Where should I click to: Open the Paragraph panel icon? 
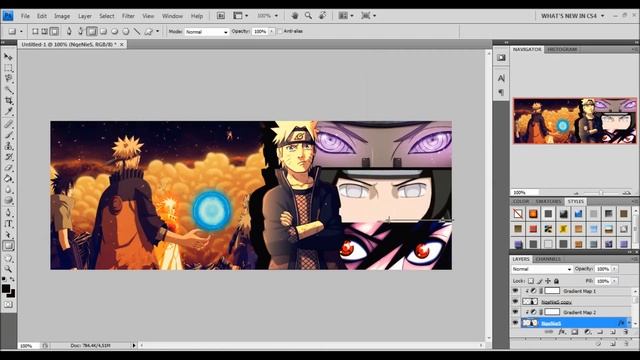click(x=501, y=92)
